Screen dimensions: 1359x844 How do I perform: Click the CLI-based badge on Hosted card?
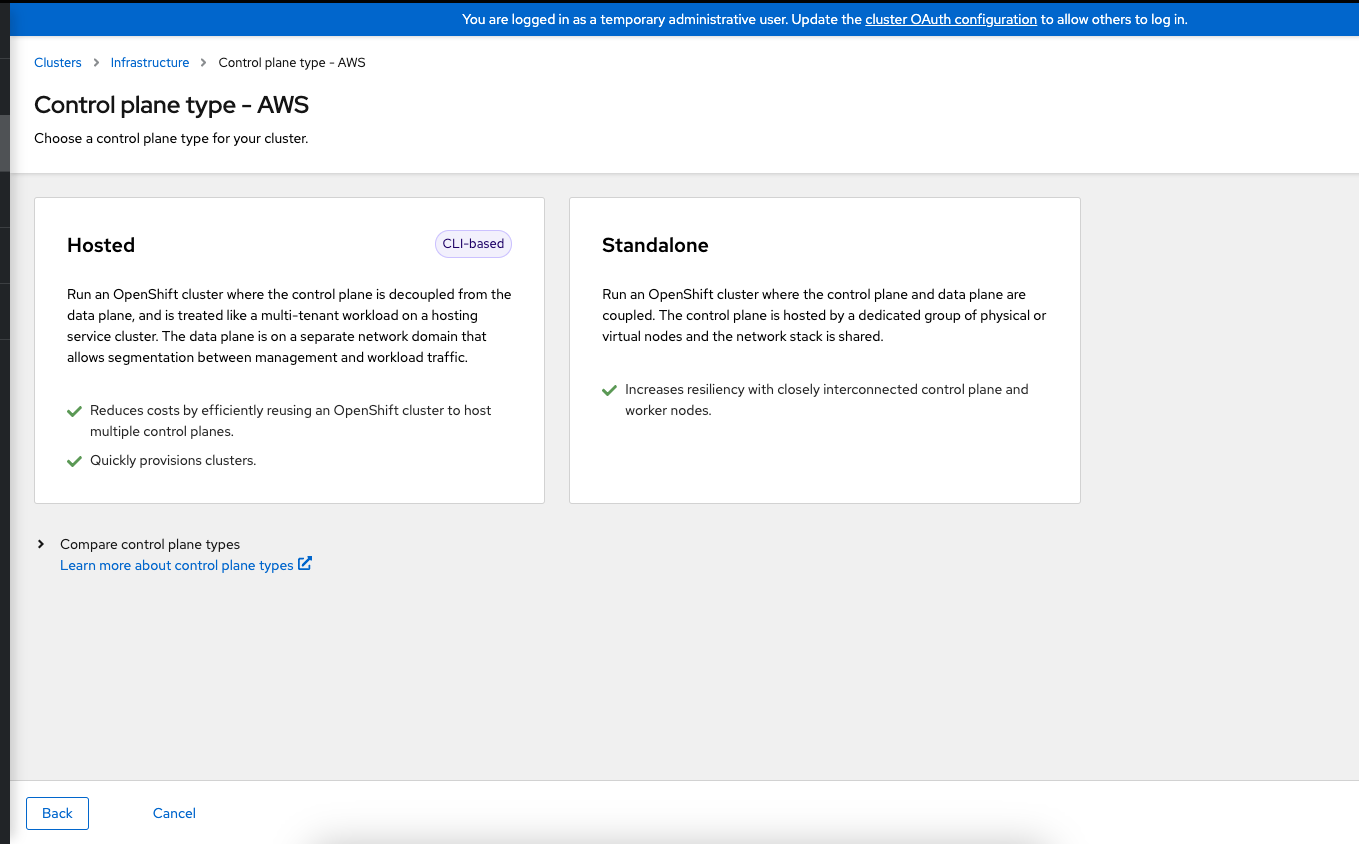[473, 244]
